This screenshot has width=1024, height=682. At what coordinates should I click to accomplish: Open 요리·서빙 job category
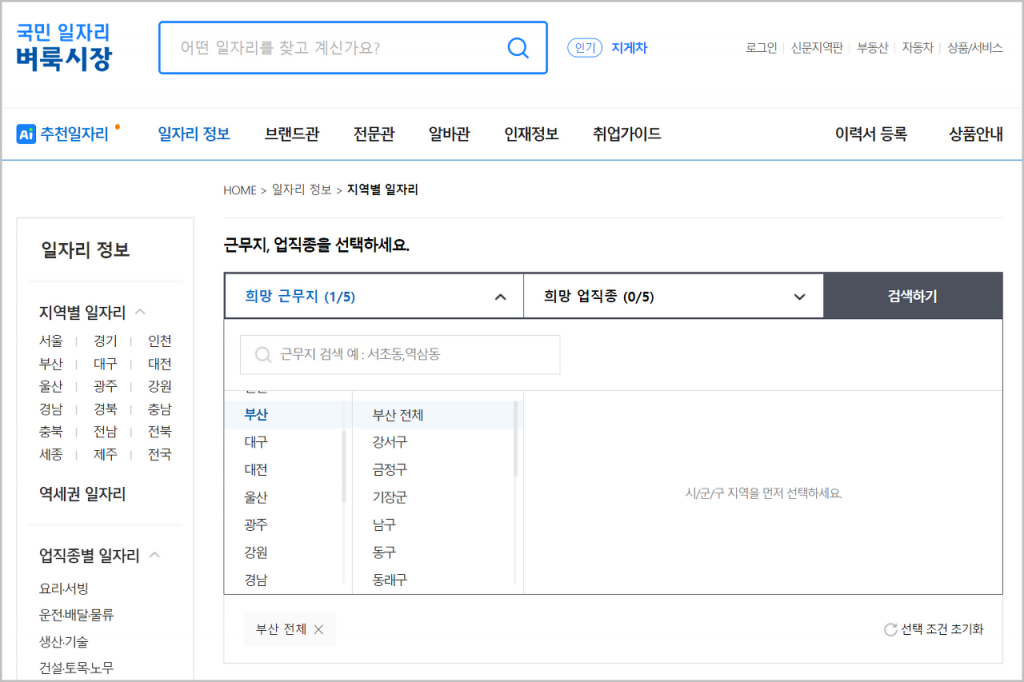[63, 589]
